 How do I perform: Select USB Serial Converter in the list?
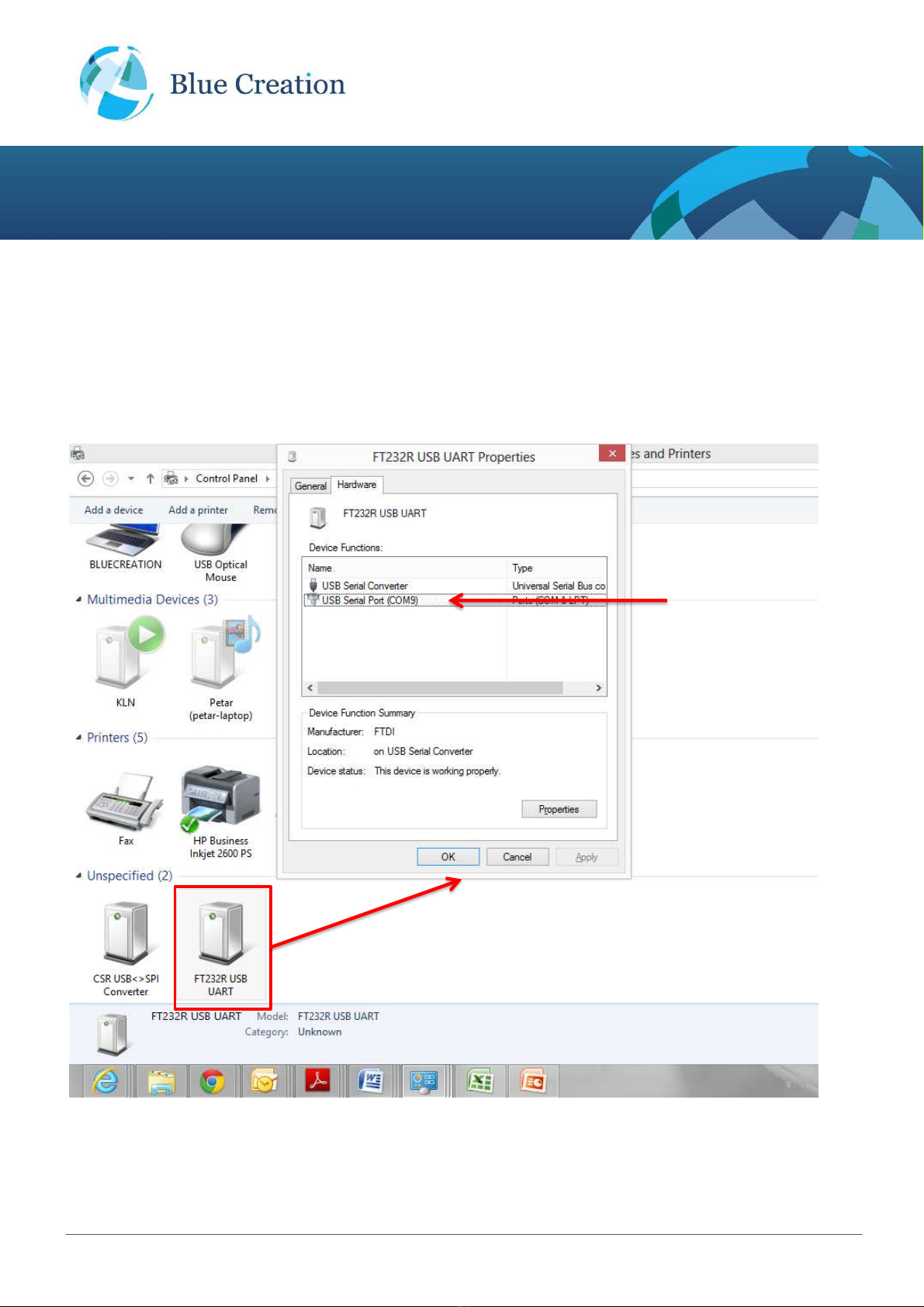coord(455,586)
